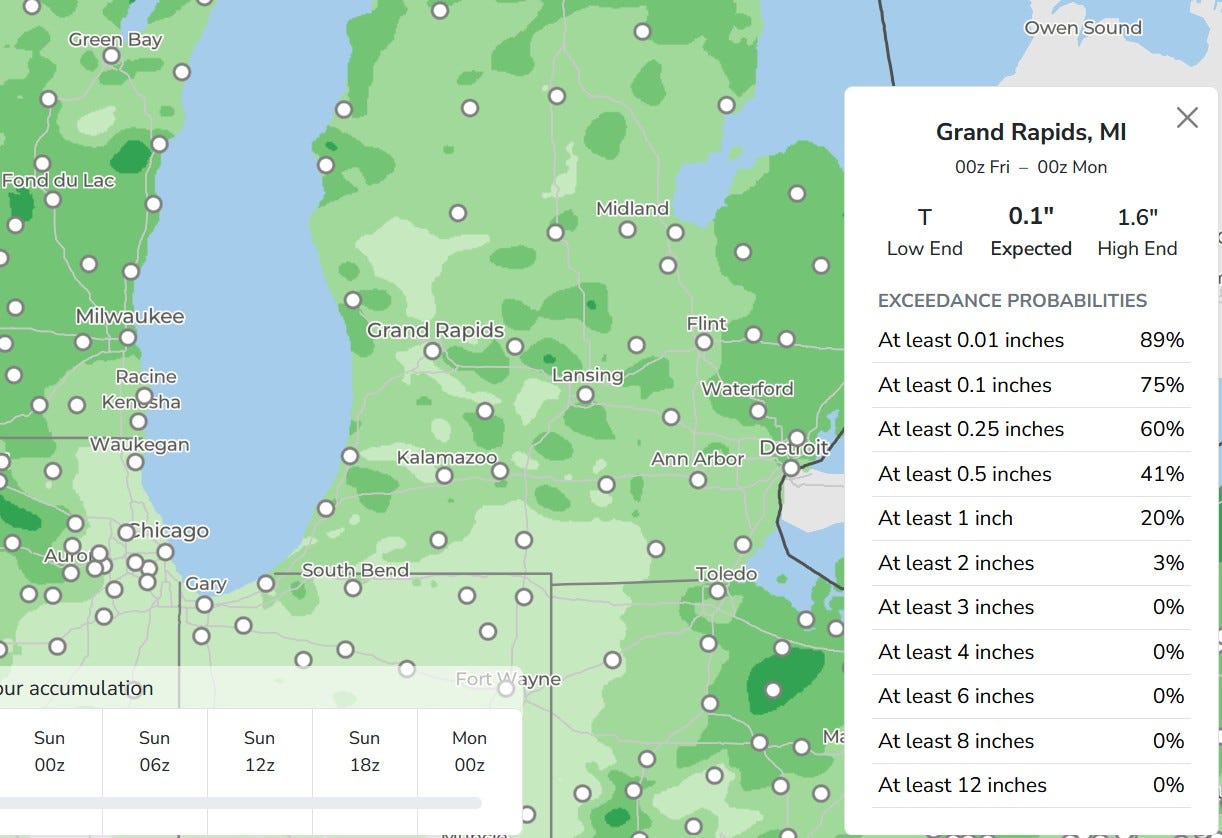Jump to Sun 12z on timeline

(x=259, y=751)
